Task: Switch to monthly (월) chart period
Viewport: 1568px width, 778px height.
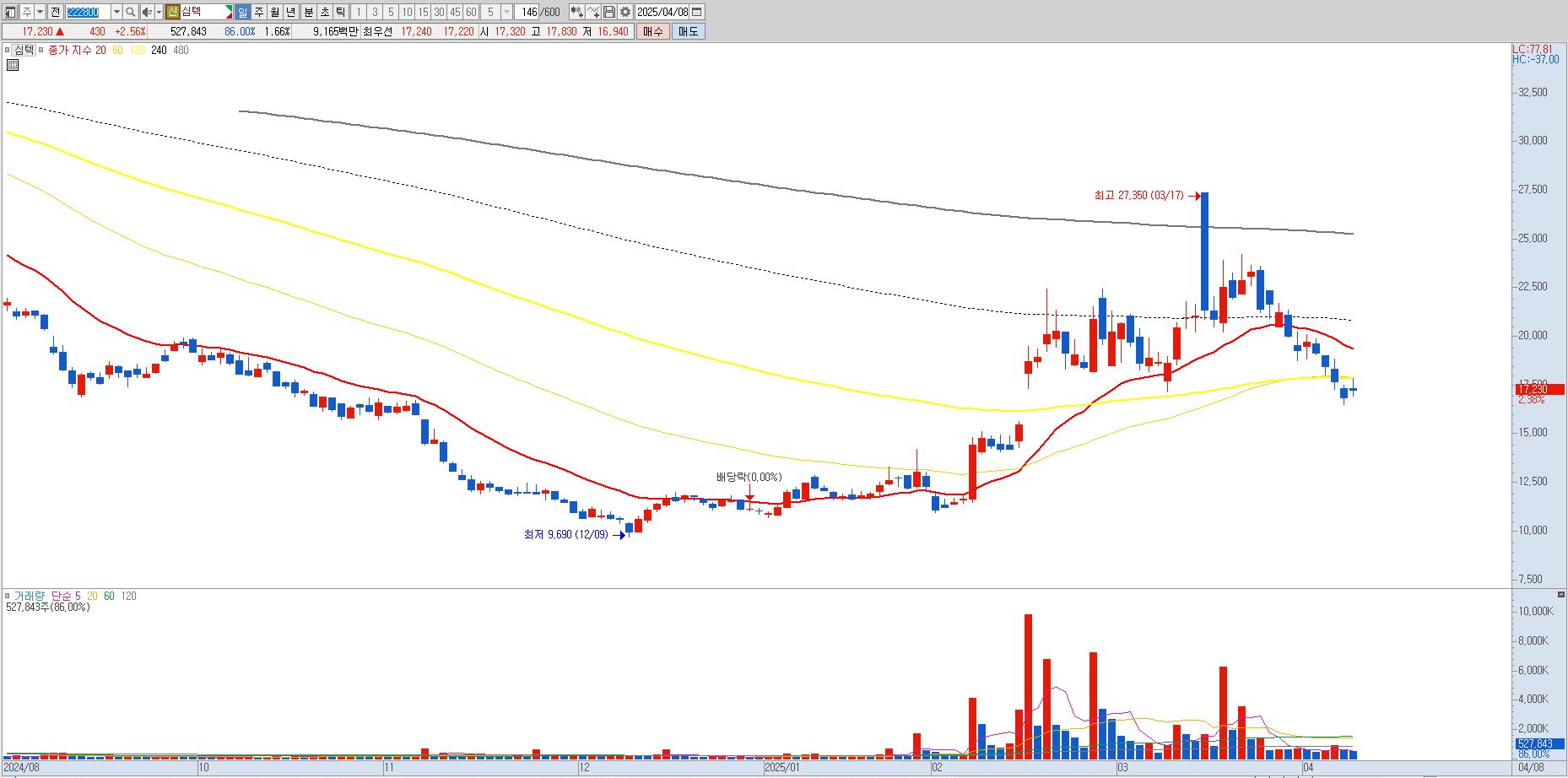Action: tap(275, 12)
